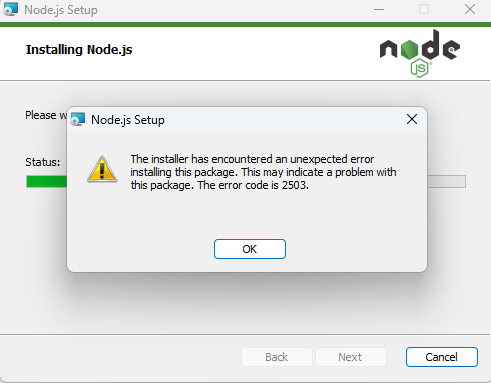Close the main Node.js Setup window

pos(470,9)
